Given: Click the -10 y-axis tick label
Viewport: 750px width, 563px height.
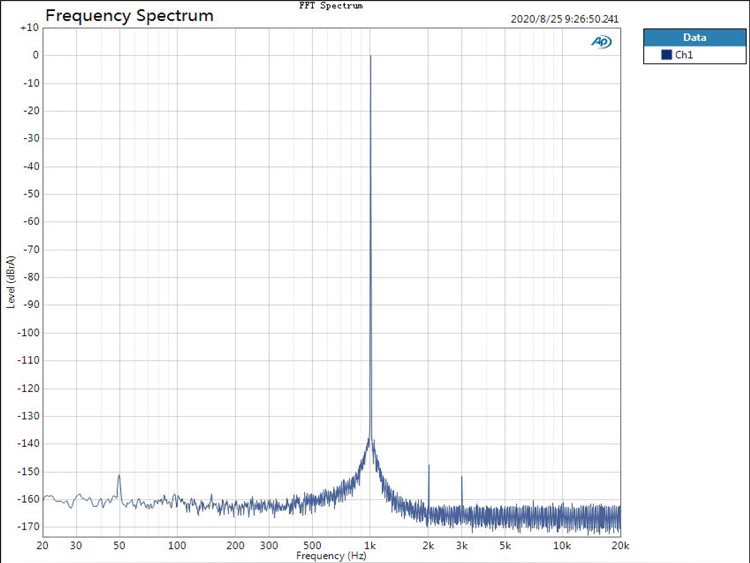Looking at the screenshot, I should point(30,83).
